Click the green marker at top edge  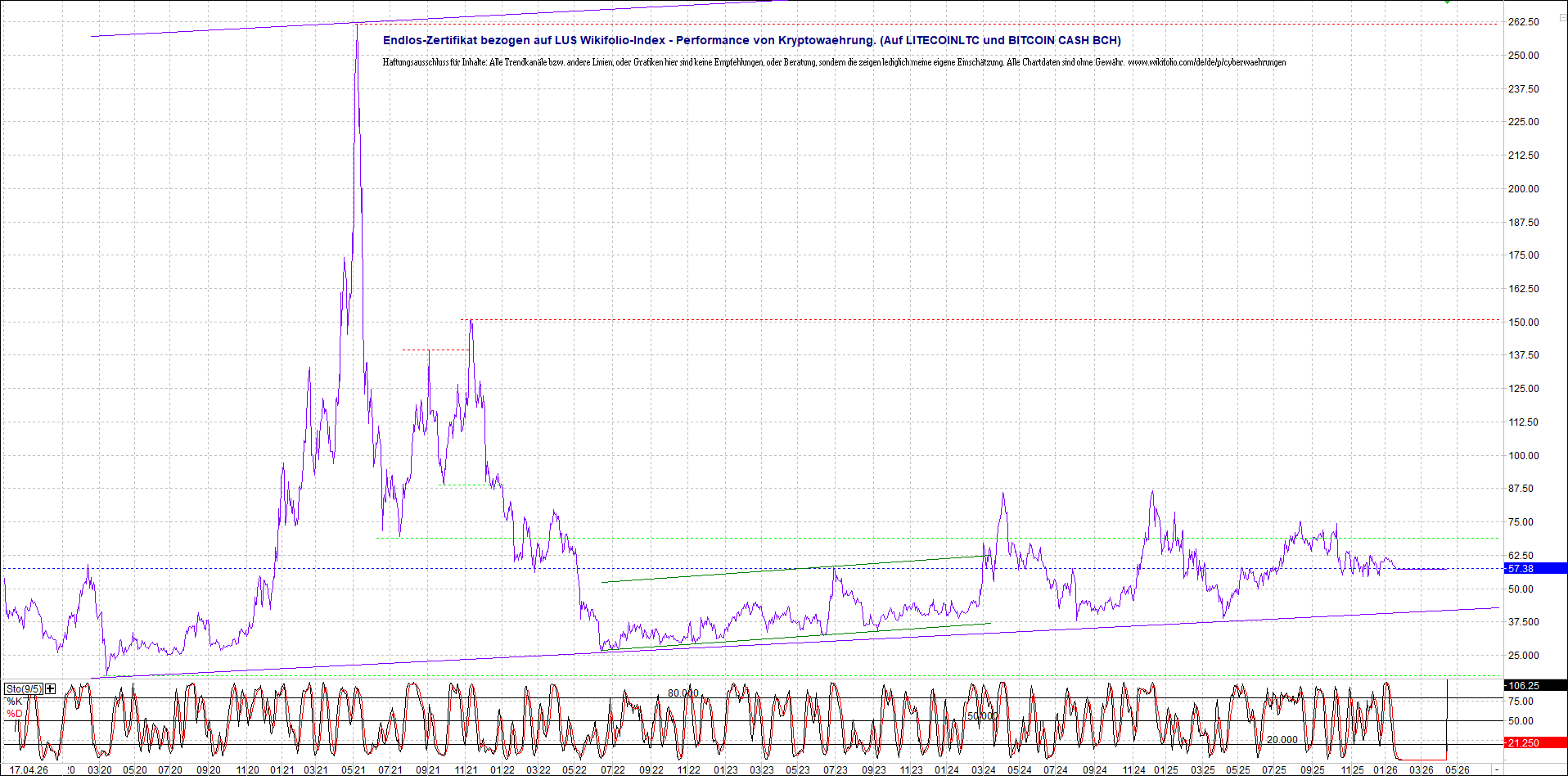pos(1447,2)
